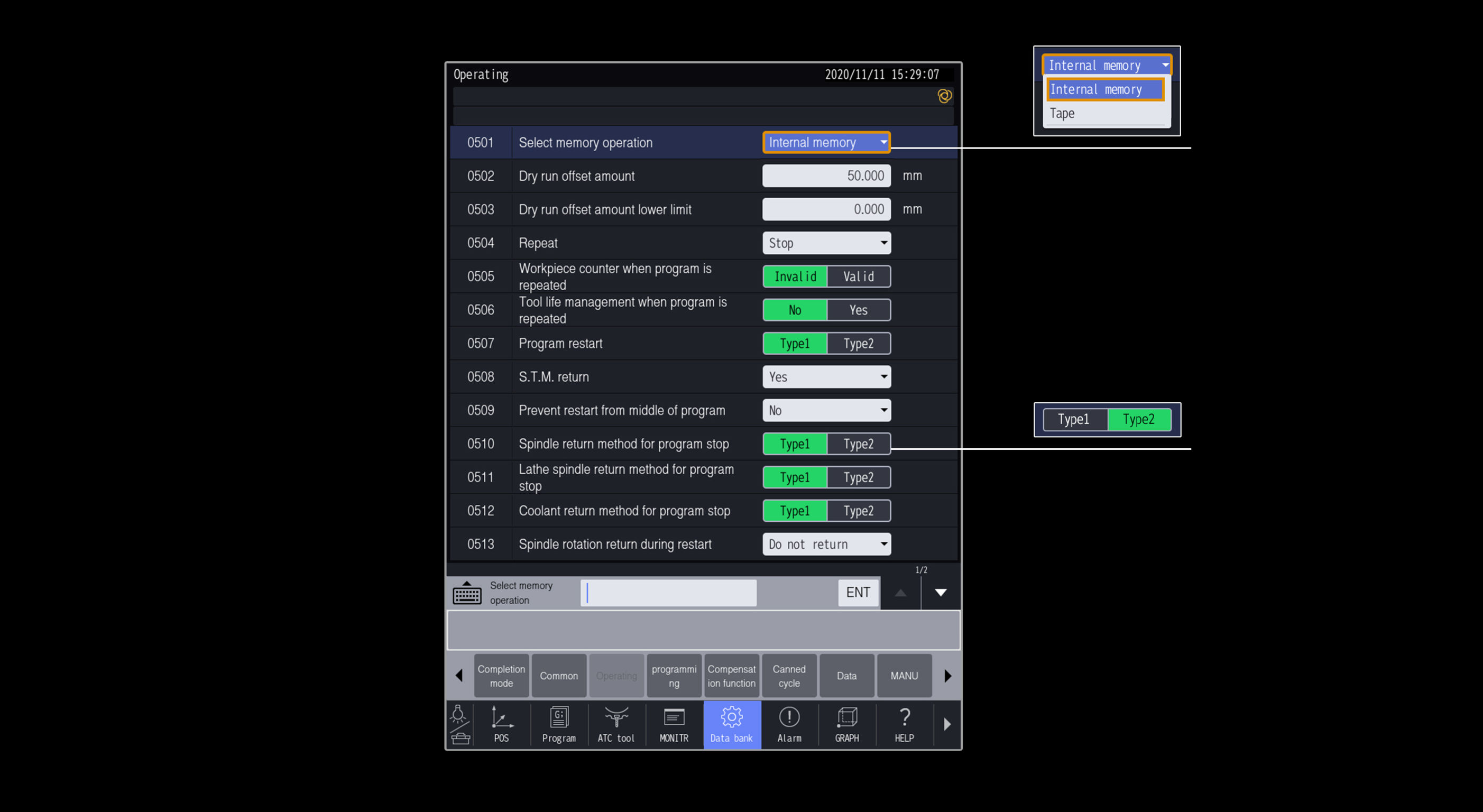Open the POS screen icon

(x=500, y=724)
